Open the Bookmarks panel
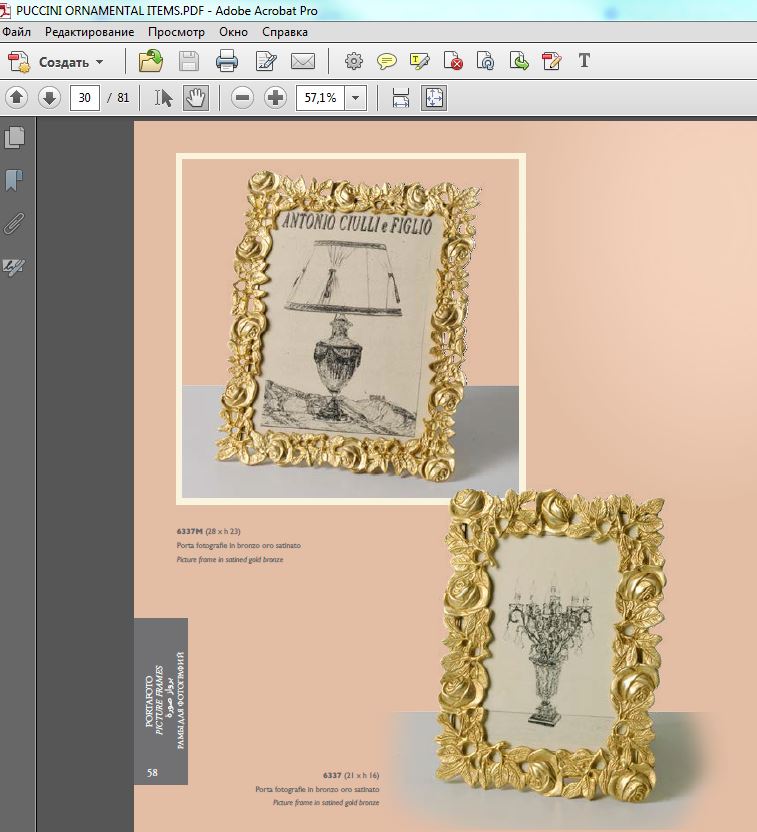This screenshot has height=832, width=757. tap(14, 180)
